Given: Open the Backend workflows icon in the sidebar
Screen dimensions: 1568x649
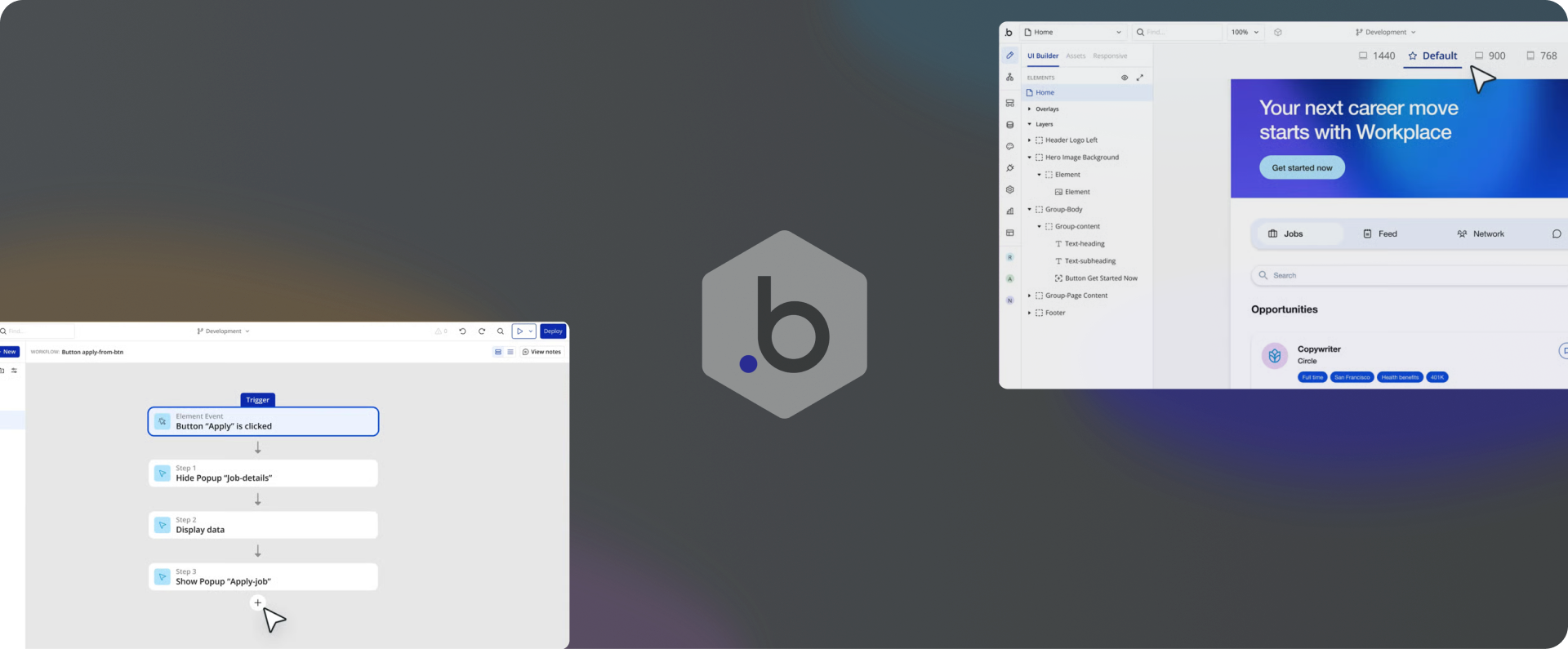Looking at the screenshot, I should pos(1010,103).
